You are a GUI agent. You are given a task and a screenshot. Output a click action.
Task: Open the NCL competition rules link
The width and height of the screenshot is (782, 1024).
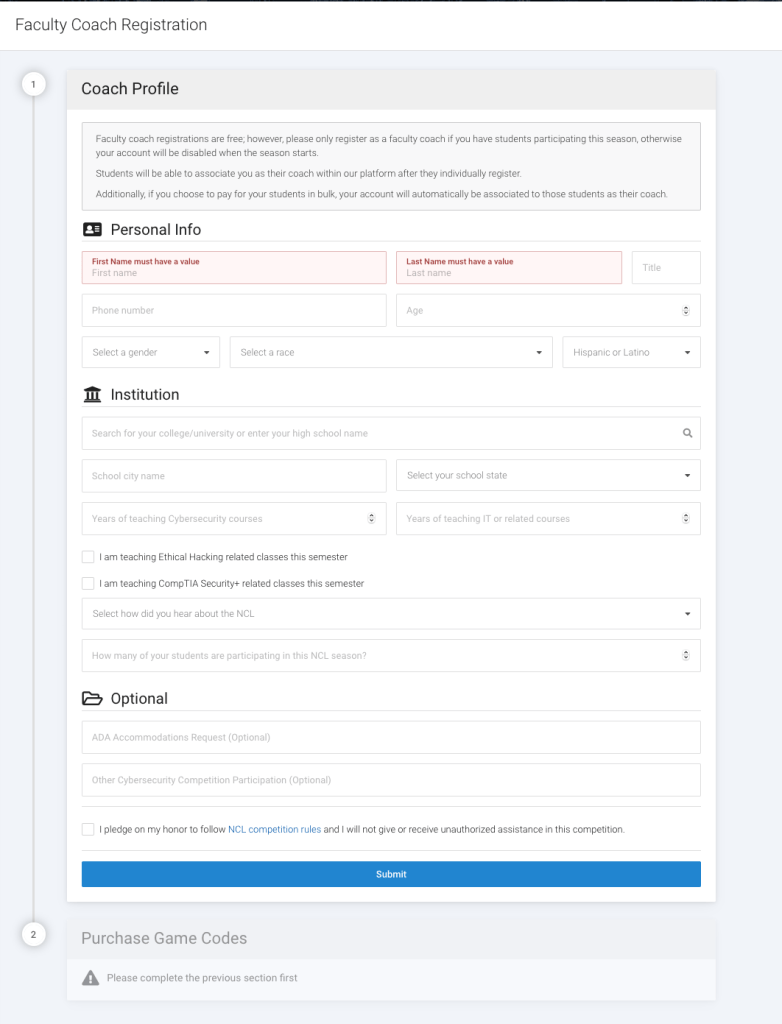click(x=274, y=829)
